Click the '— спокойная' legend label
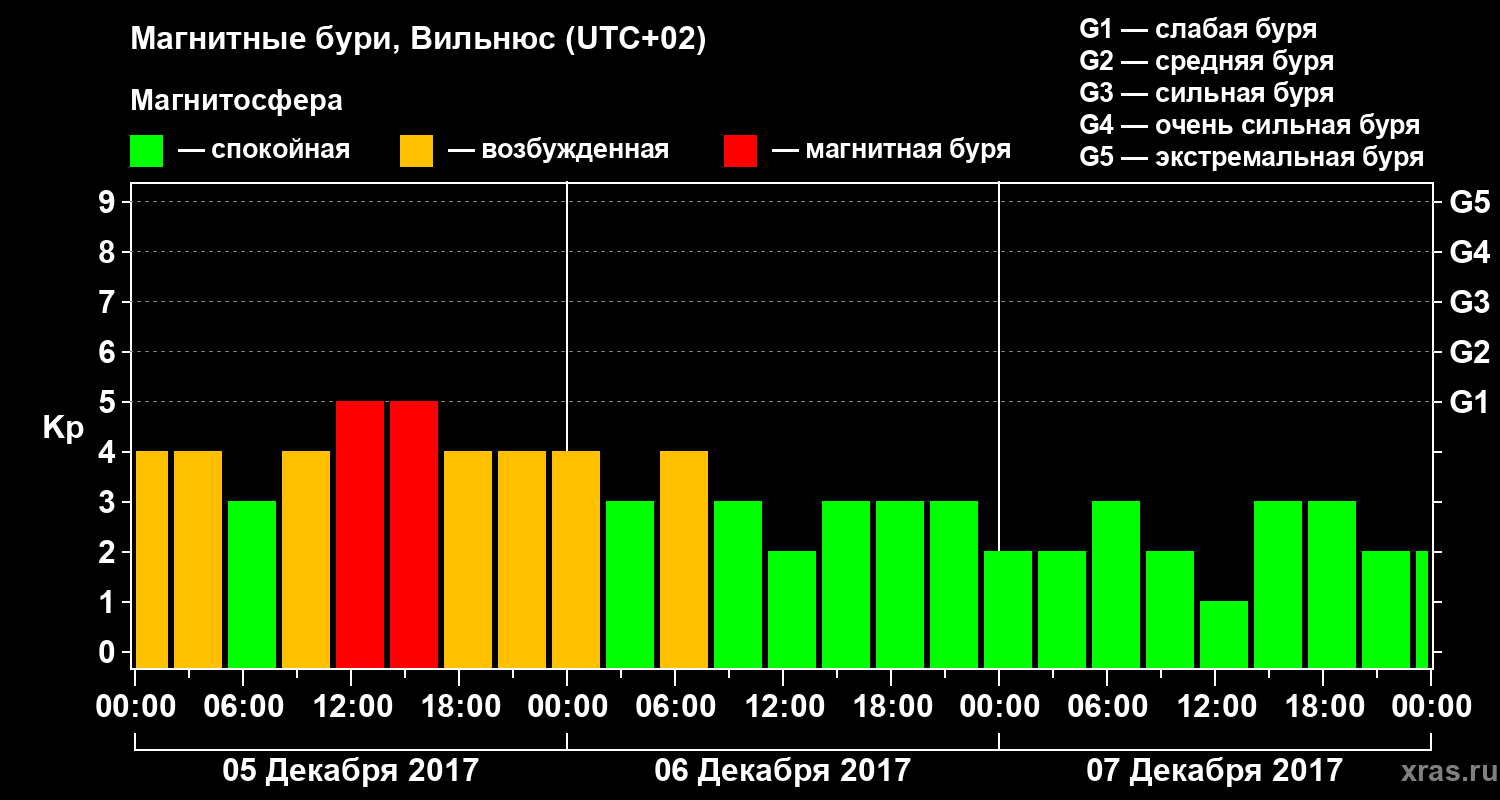1500x800 pixels. tap(264, 151)
